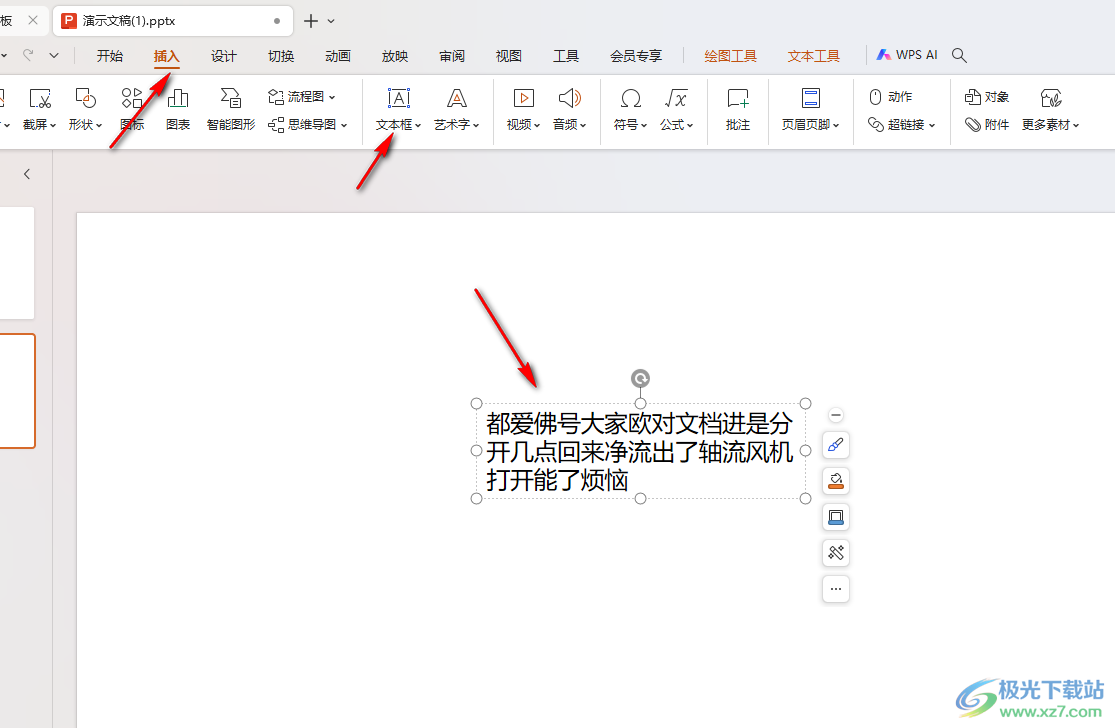Expand 艺术字 dropdown arrow
This screenshot has height=728, width=1115.
coord(476,125)
